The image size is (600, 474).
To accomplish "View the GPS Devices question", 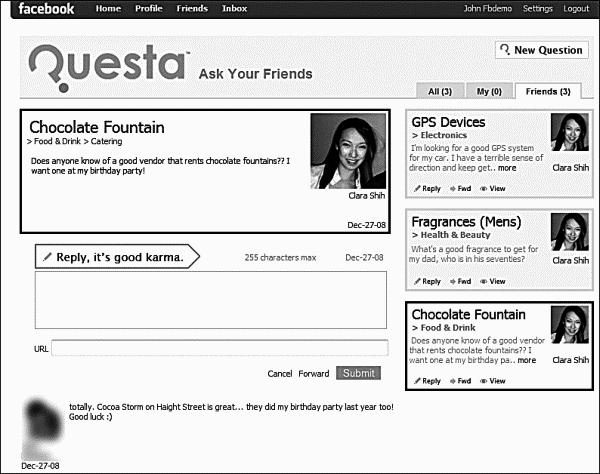I will [493, 188].
